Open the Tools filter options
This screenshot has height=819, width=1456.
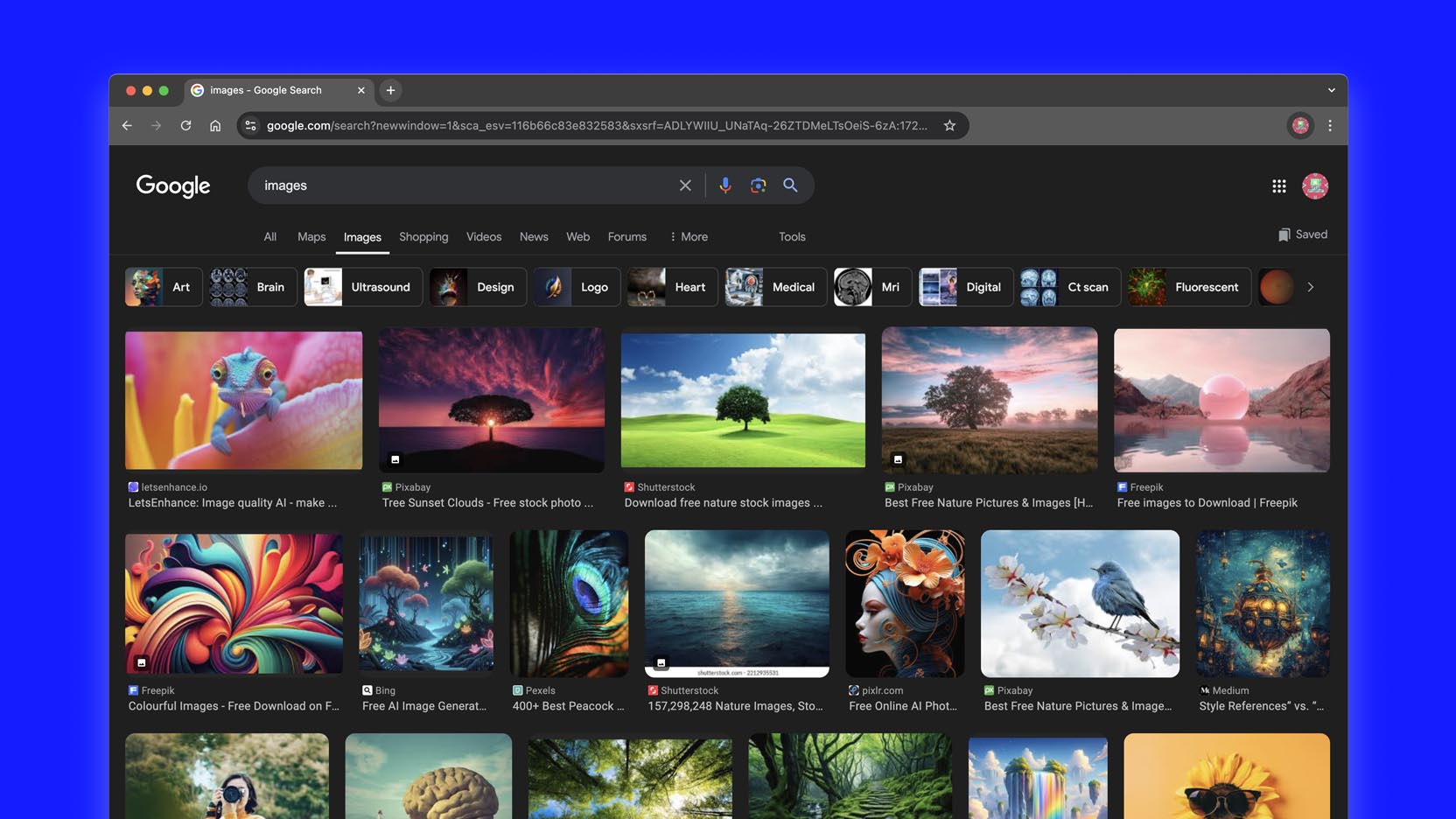click(x=792, y=237)
